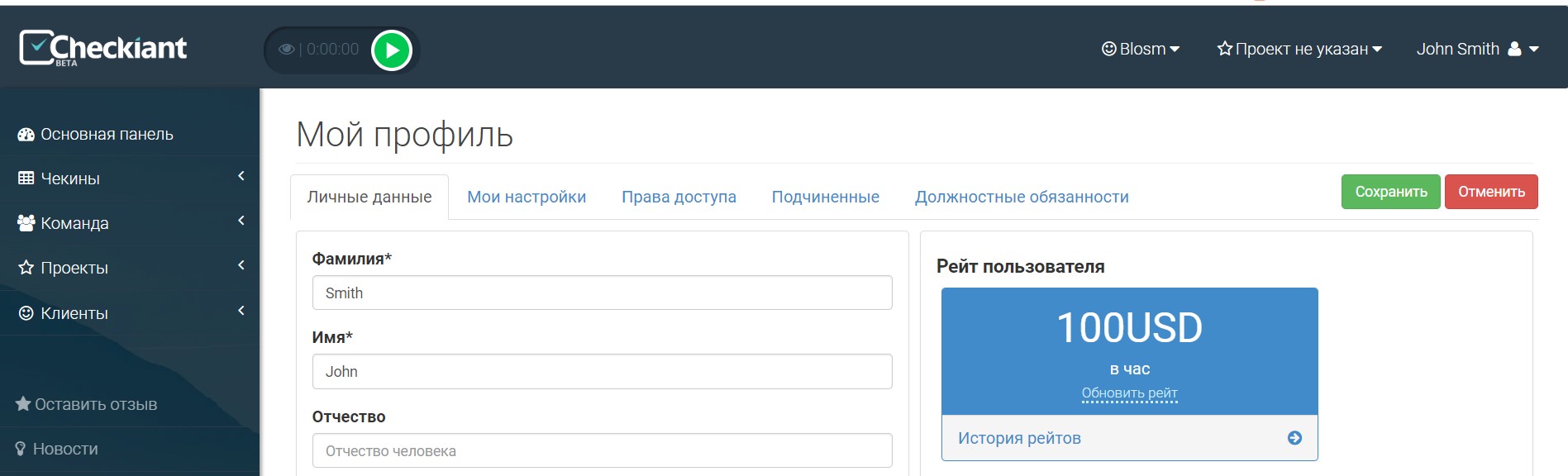Click the lightbulb icon beside Новости

[21, 449]
